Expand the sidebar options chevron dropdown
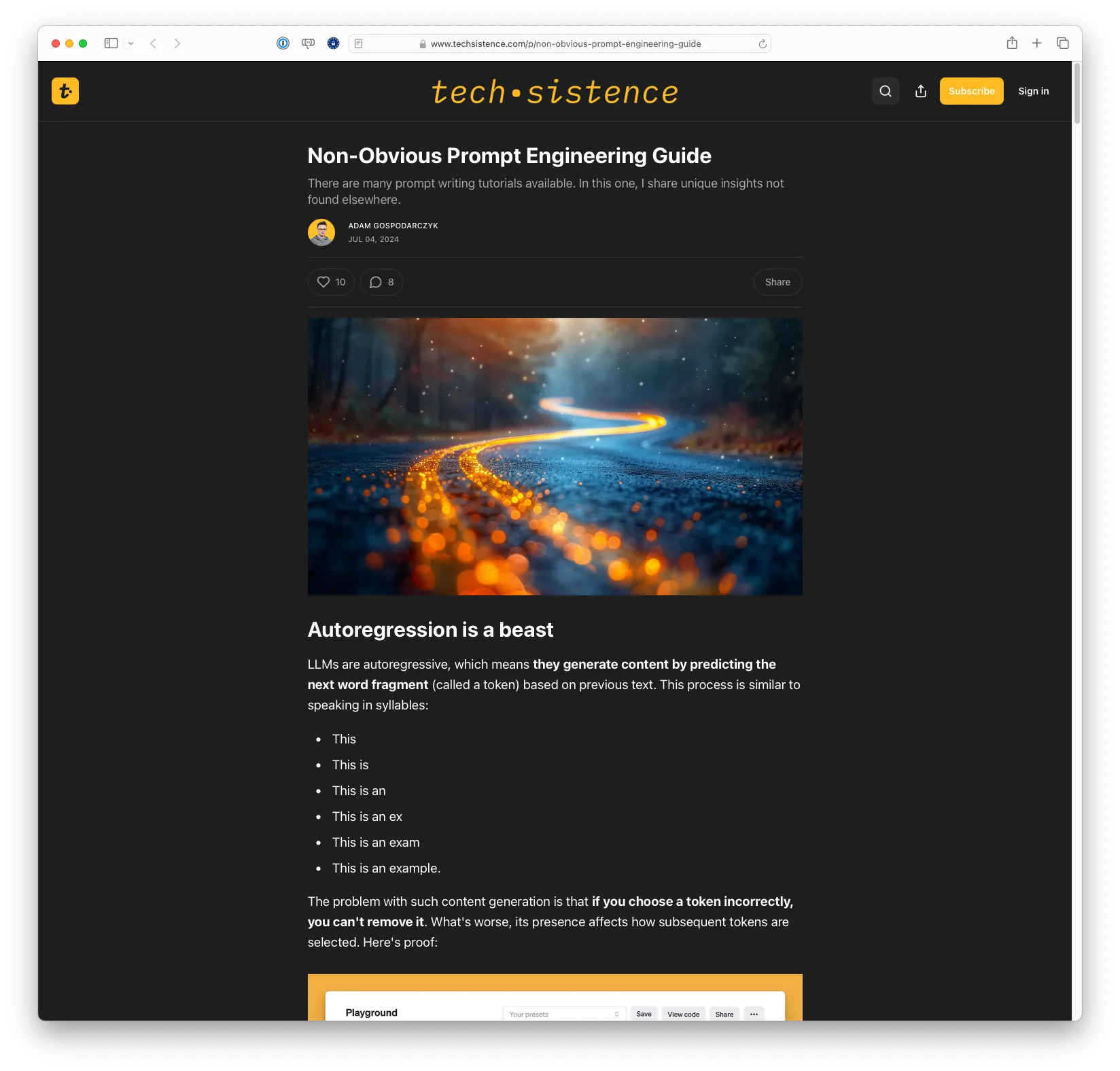 click(131, 43)
